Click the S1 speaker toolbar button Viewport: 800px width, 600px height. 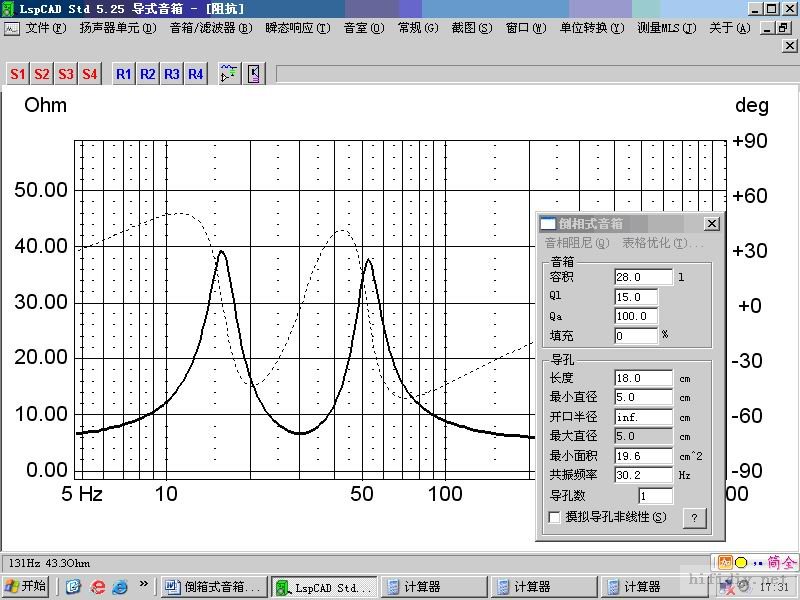click(18, 74)
